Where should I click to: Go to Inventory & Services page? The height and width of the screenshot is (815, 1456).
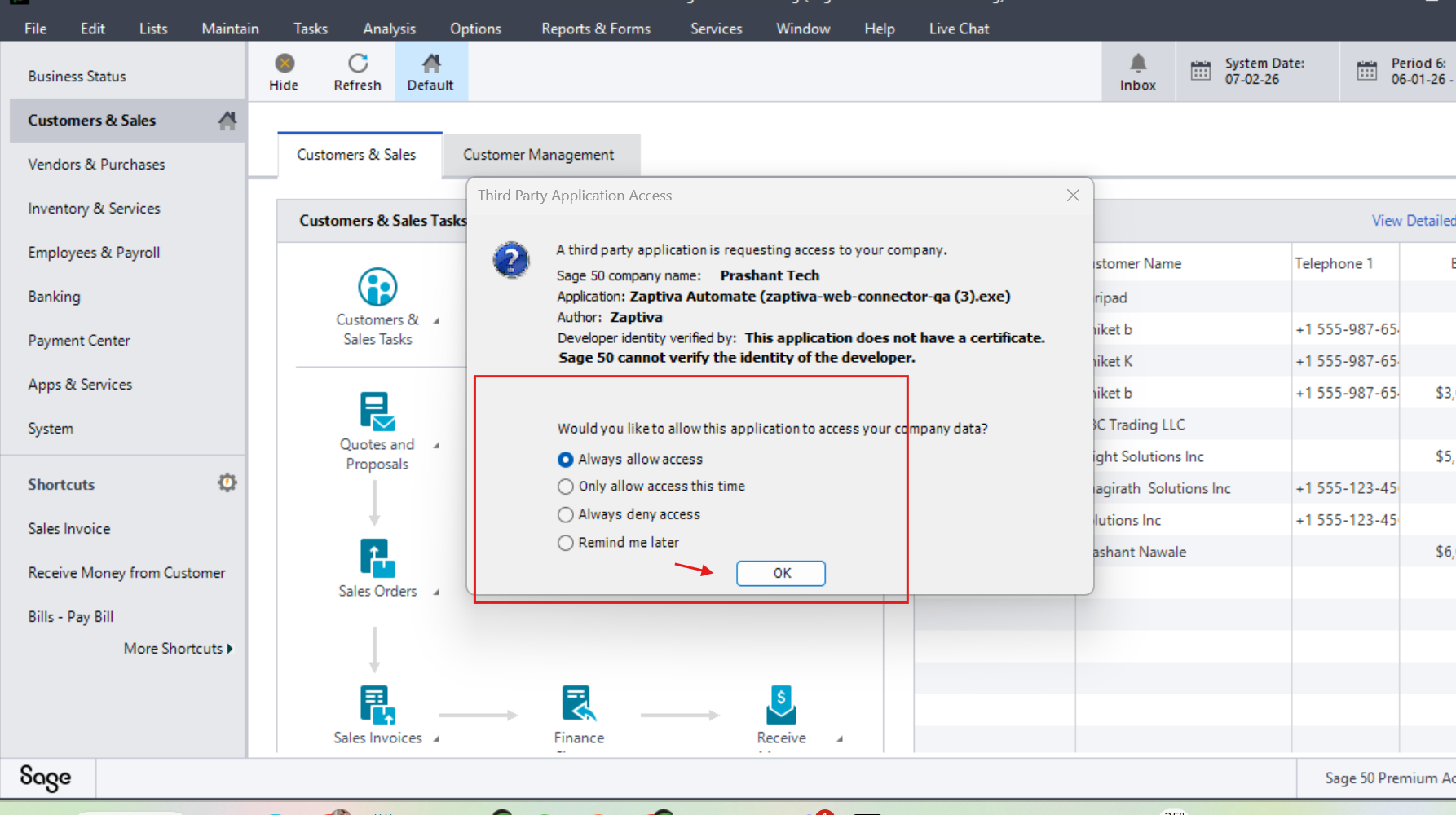coord(95,209)
